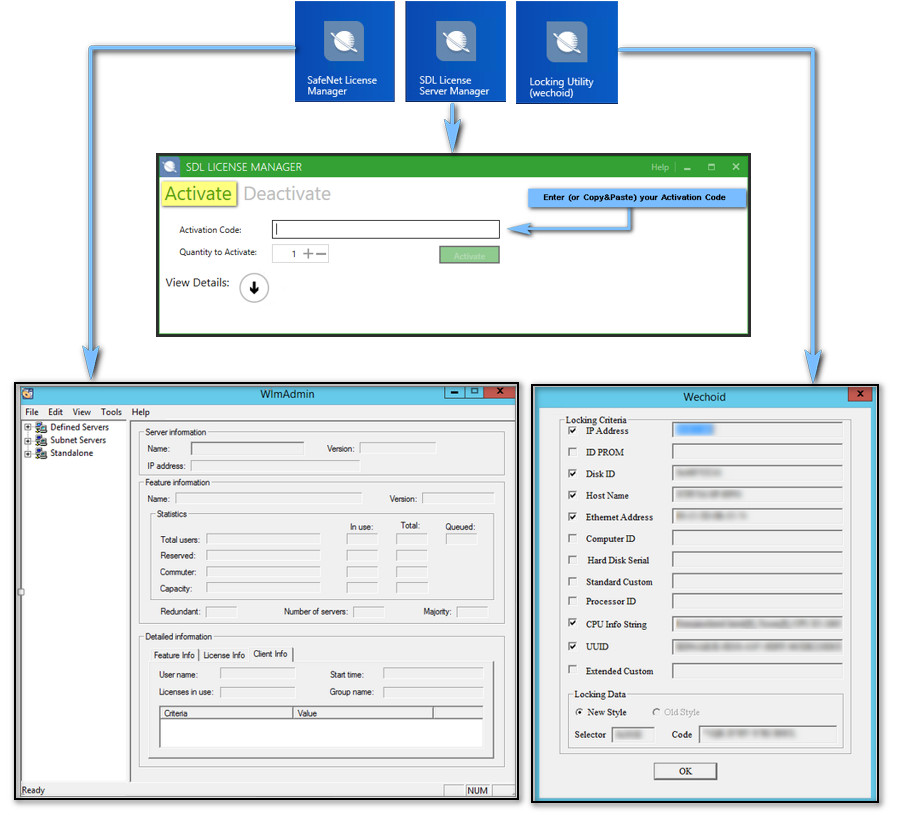
Task: Close the Wechoid window
Action: [860, 393]
